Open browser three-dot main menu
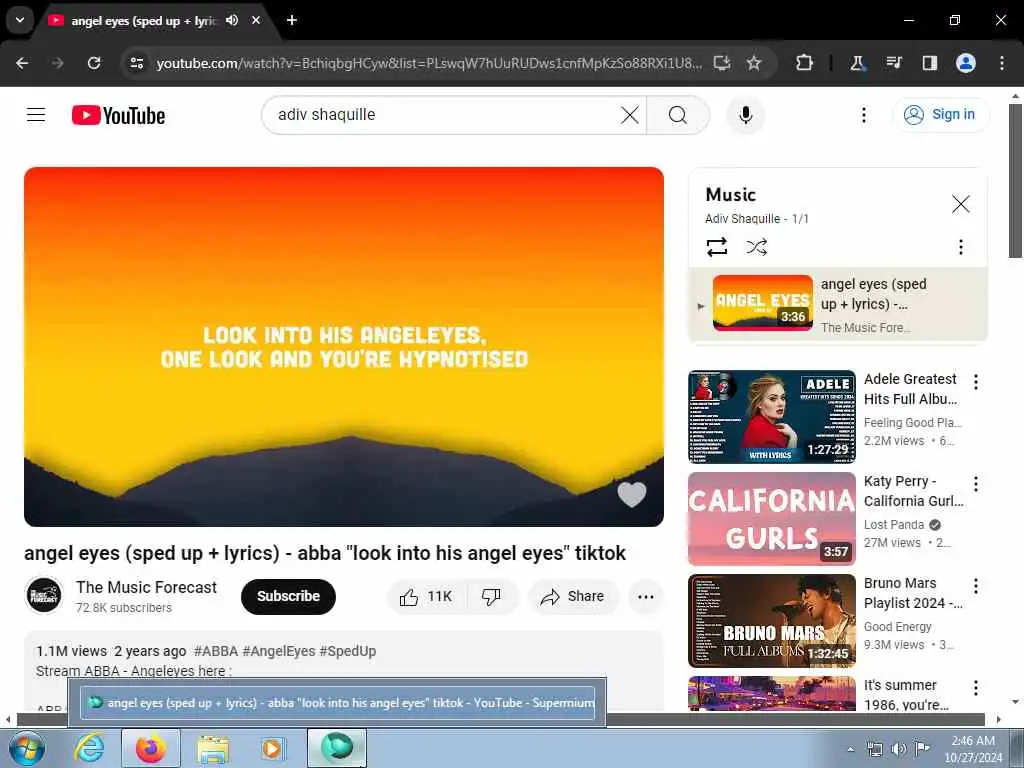1024x768 pixels. (x=1002, y=63)
